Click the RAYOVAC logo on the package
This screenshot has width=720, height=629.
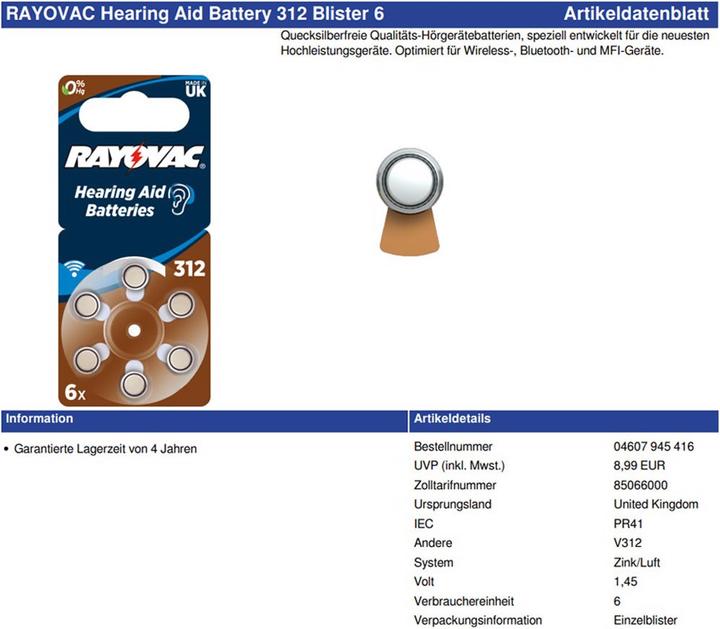click(x=134, y=157)
